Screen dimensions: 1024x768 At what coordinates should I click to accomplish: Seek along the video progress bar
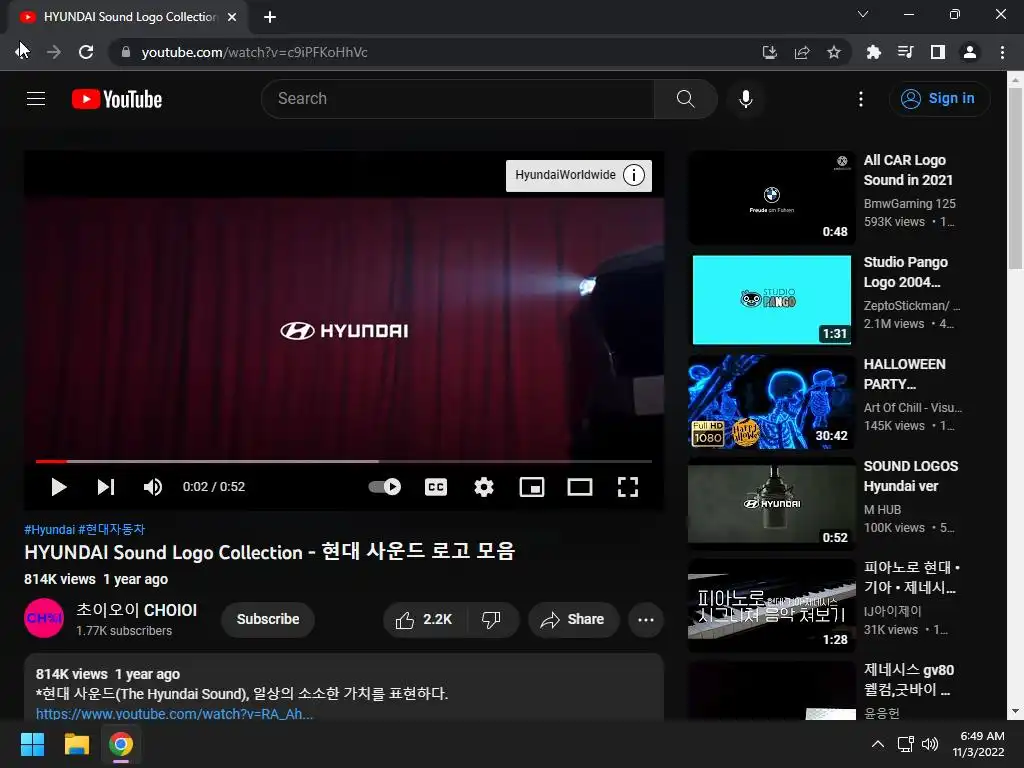(x=344, y=462)
